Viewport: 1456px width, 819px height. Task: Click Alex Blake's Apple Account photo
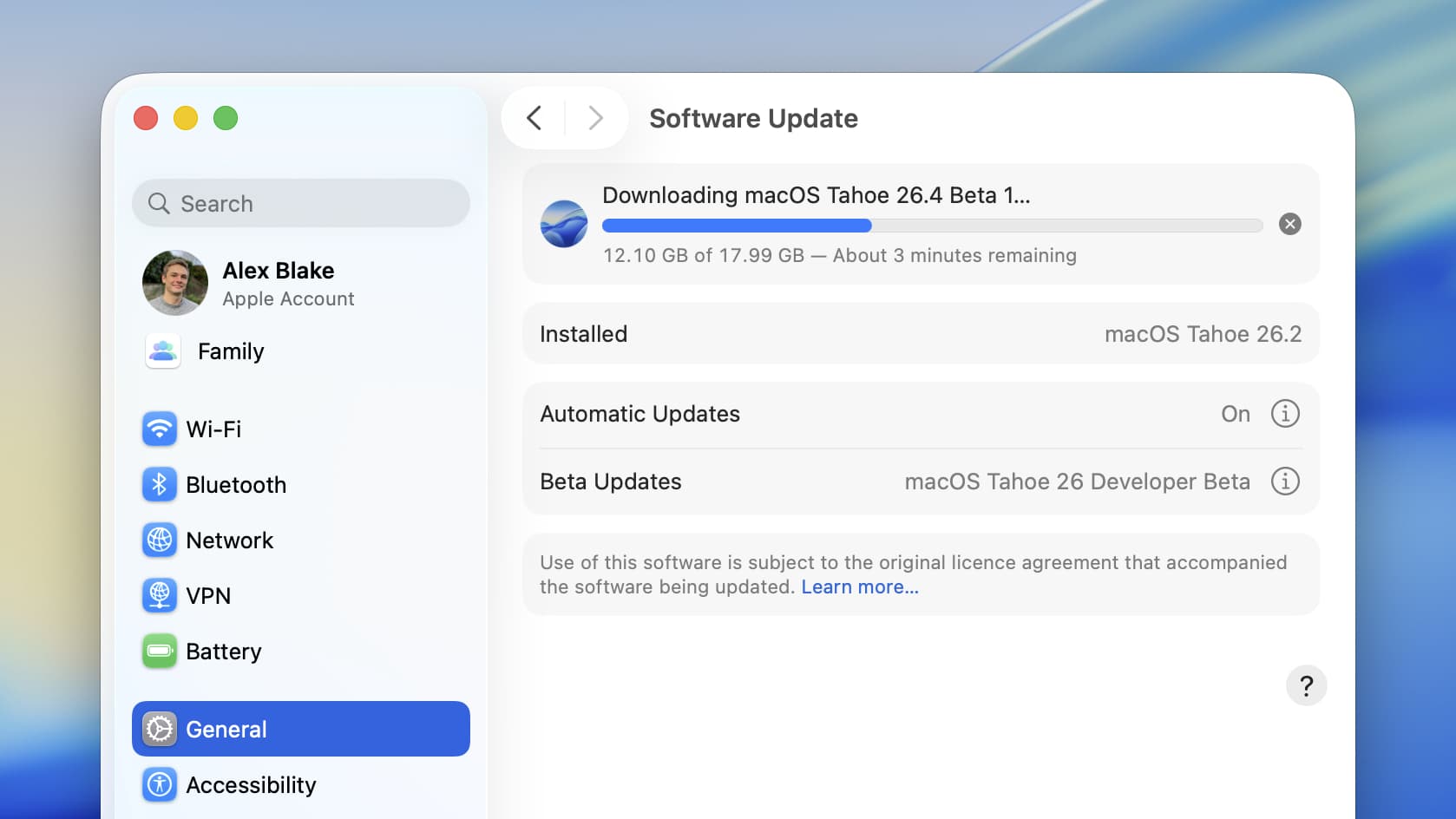174,283
